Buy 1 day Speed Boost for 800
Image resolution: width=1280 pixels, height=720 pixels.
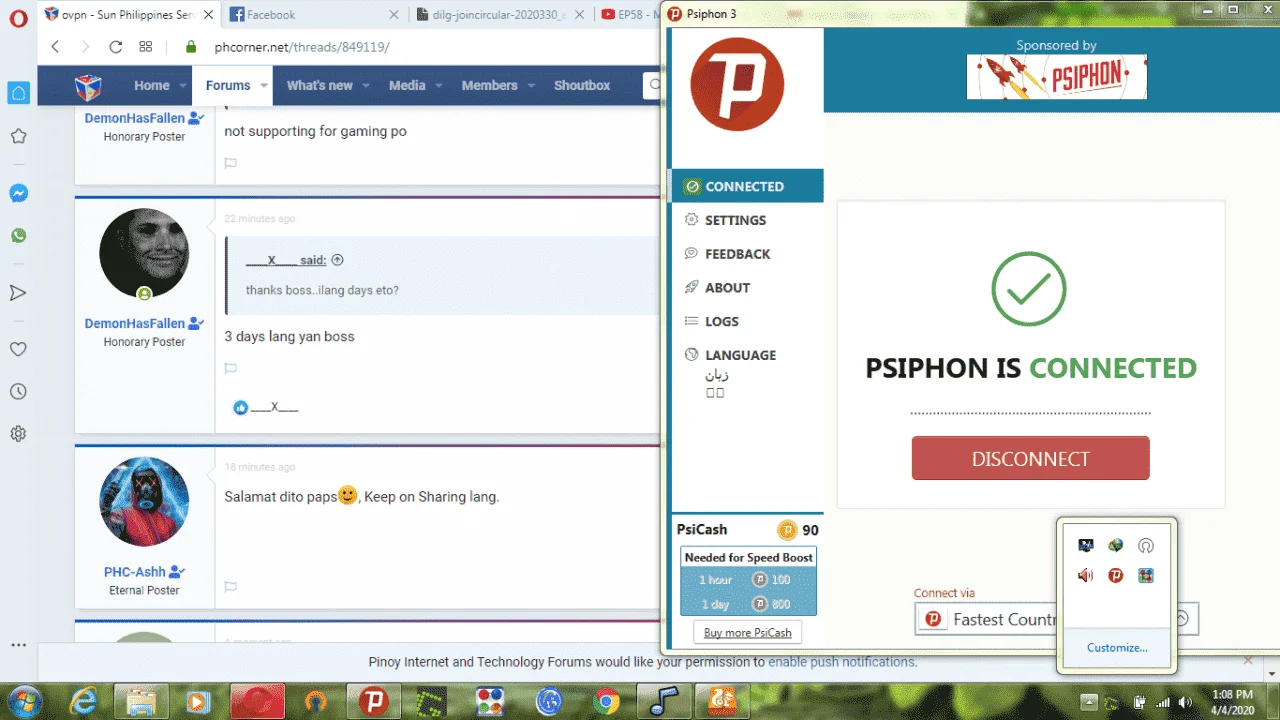748,604
